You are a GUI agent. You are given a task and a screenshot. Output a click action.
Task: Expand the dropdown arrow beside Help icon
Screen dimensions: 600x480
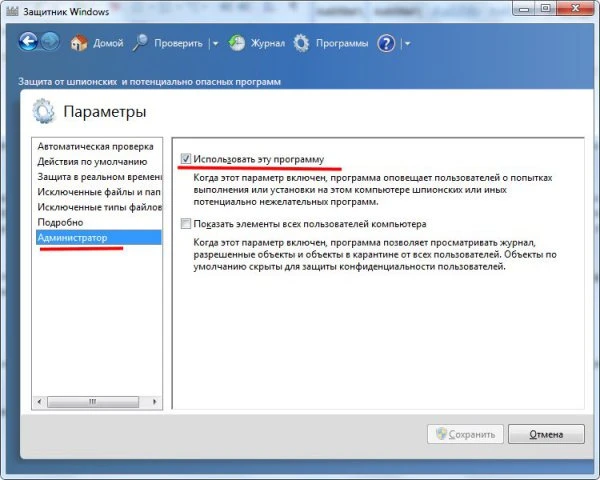pos(407,44)
